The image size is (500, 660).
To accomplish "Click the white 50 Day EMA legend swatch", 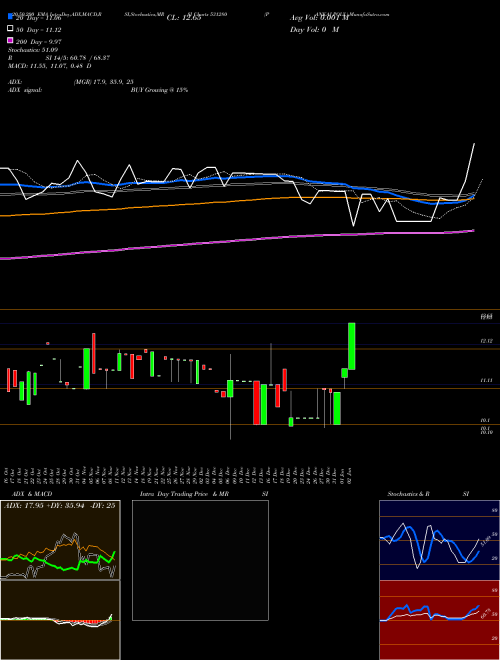I will pos(10,29).
